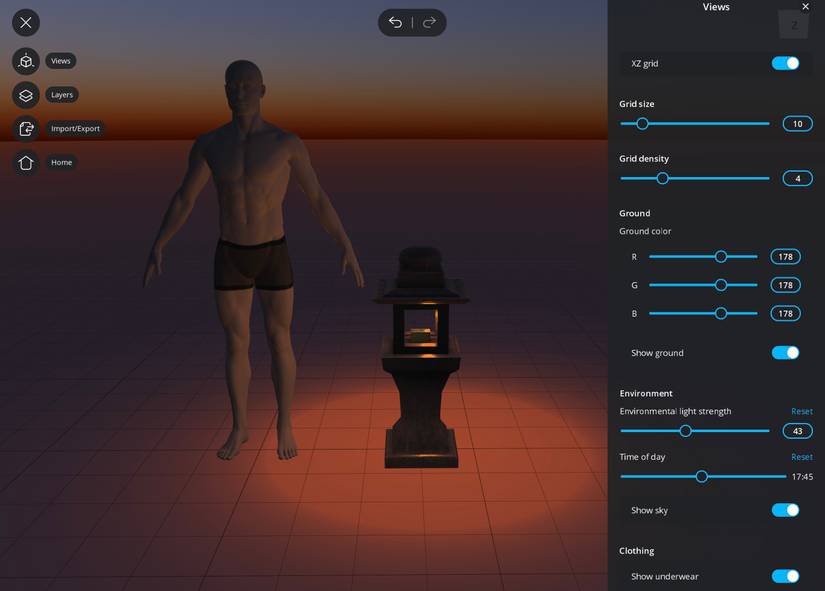Edit the B value field 178
Screen dimensions: 825x591
[x=786, y=314]
